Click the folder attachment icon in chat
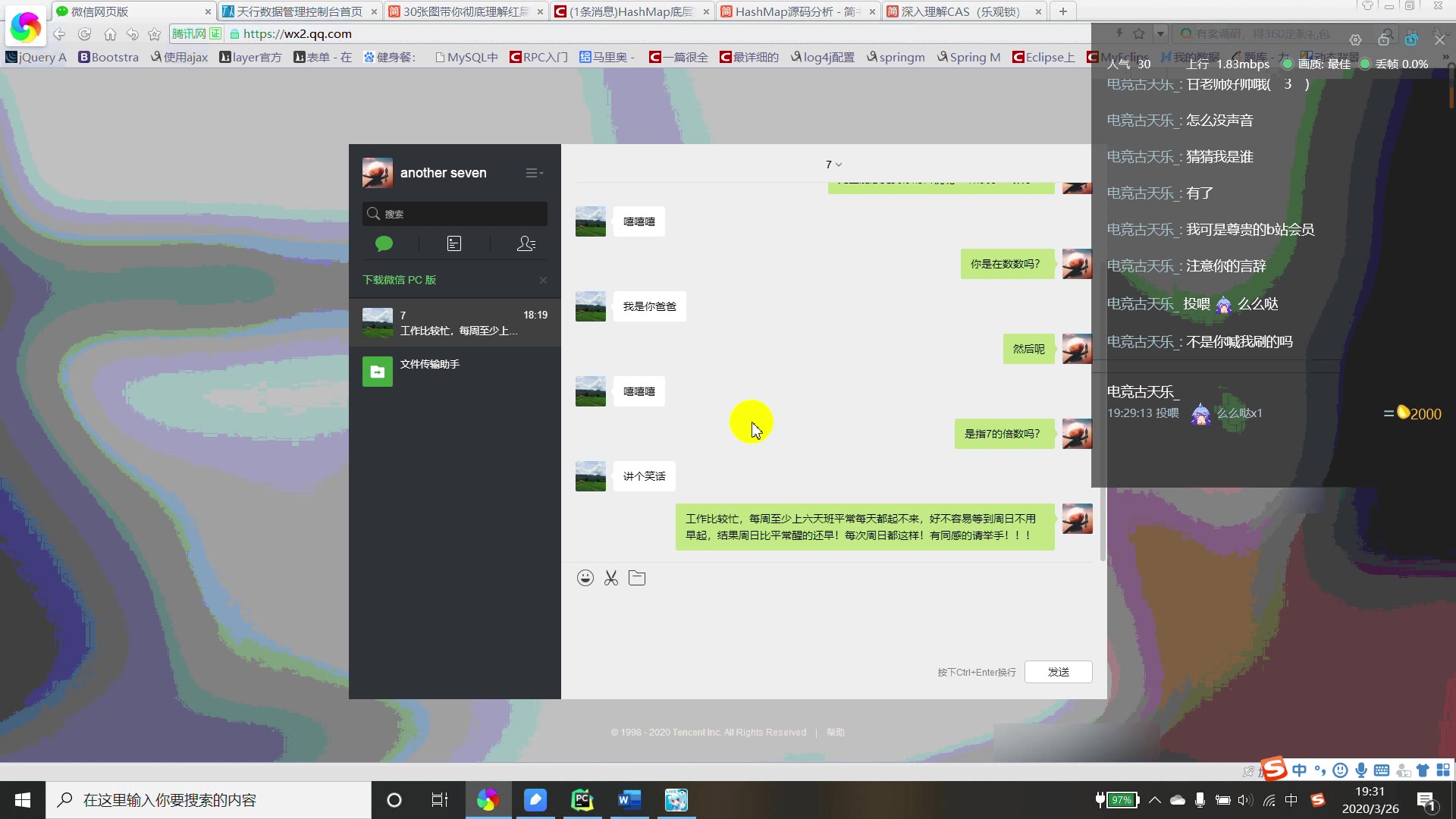 [636, 577]
